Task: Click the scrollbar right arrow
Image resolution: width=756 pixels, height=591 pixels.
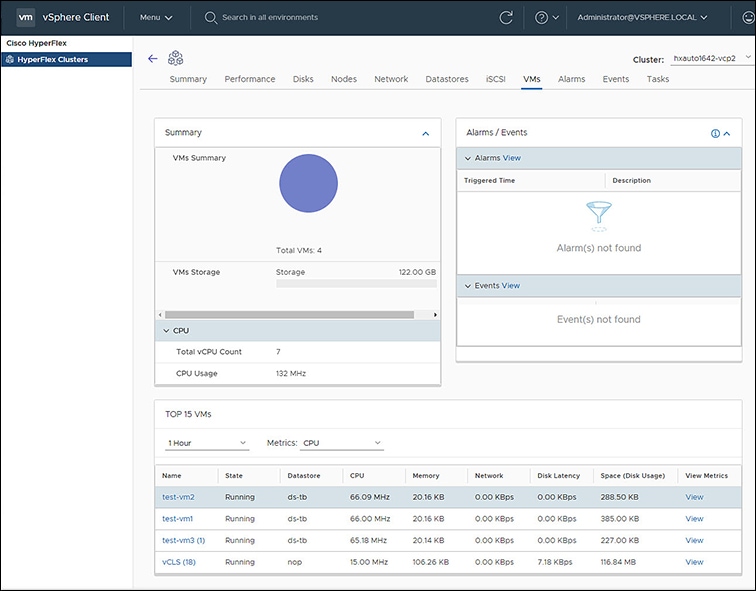Action: pyautogui.click(x=435, y=315)
